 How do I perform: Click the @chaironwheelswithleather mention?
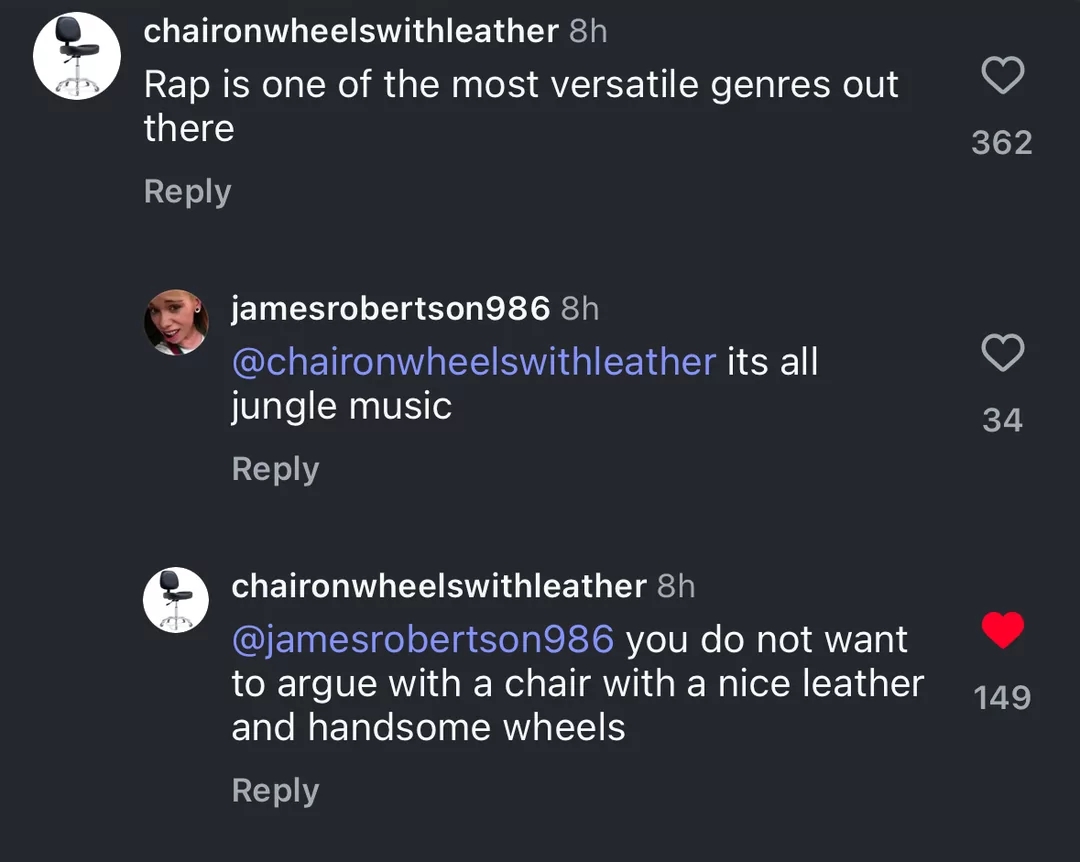(x=474, y=362)
